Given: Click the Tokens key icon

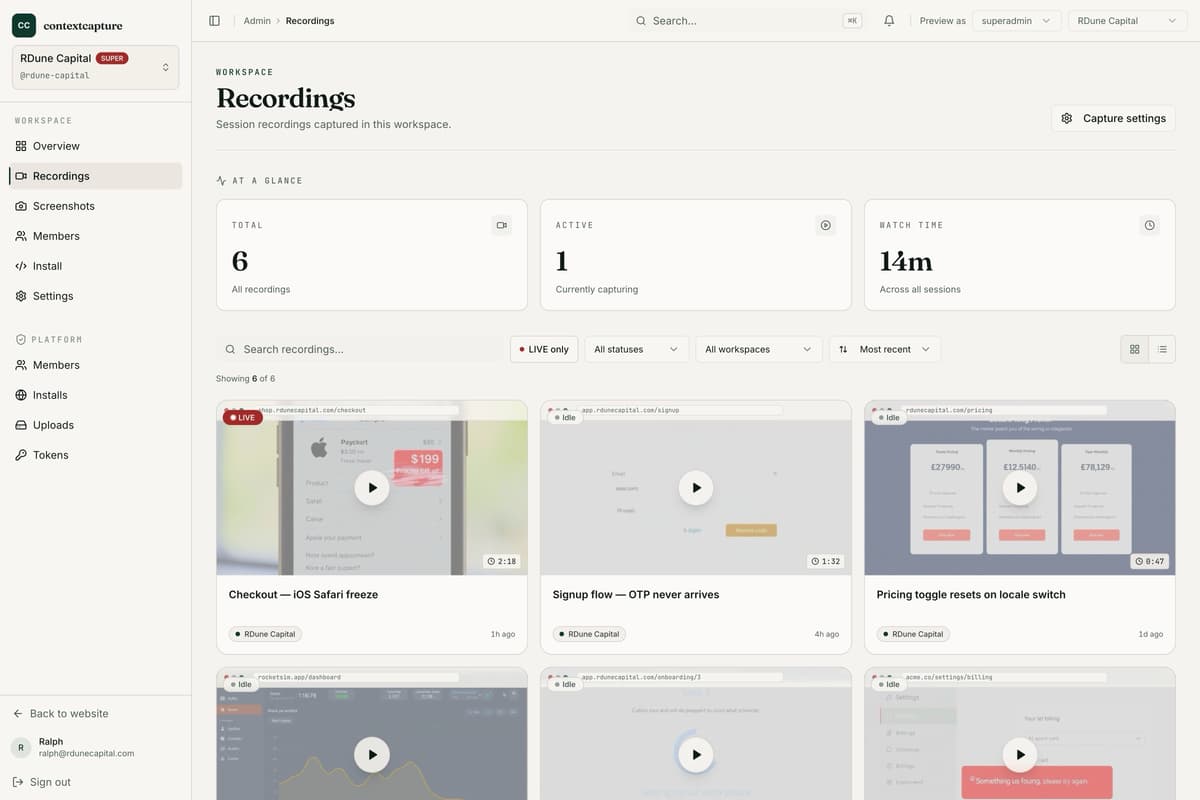Looking at the screenshot, I should tap(21, 455).
